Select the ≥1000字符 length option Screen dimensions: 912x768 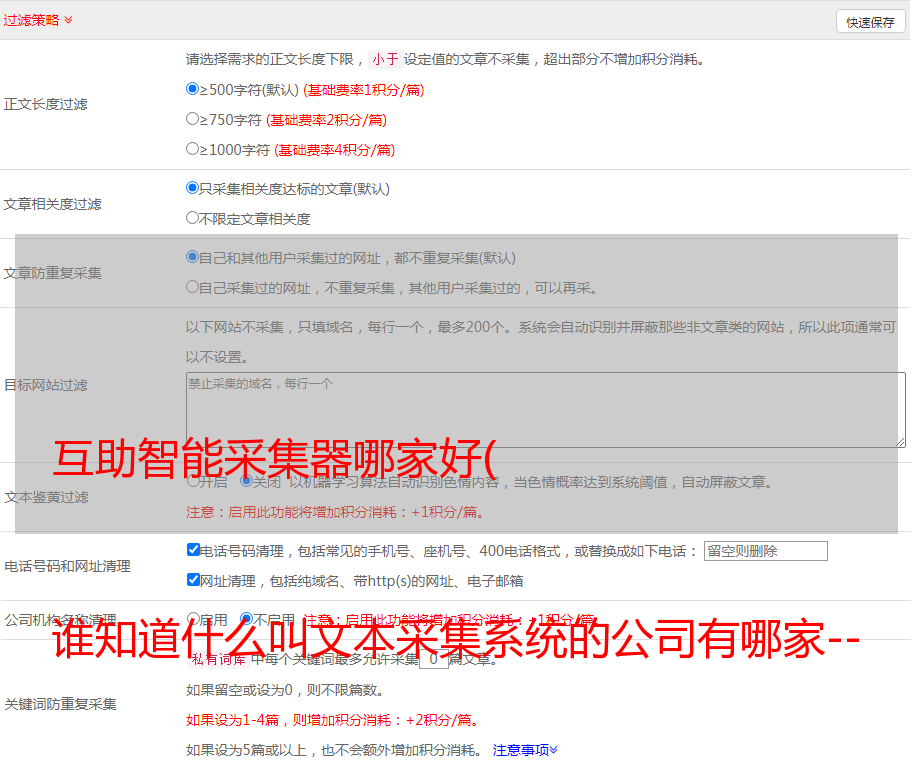[x=193, y=149]
